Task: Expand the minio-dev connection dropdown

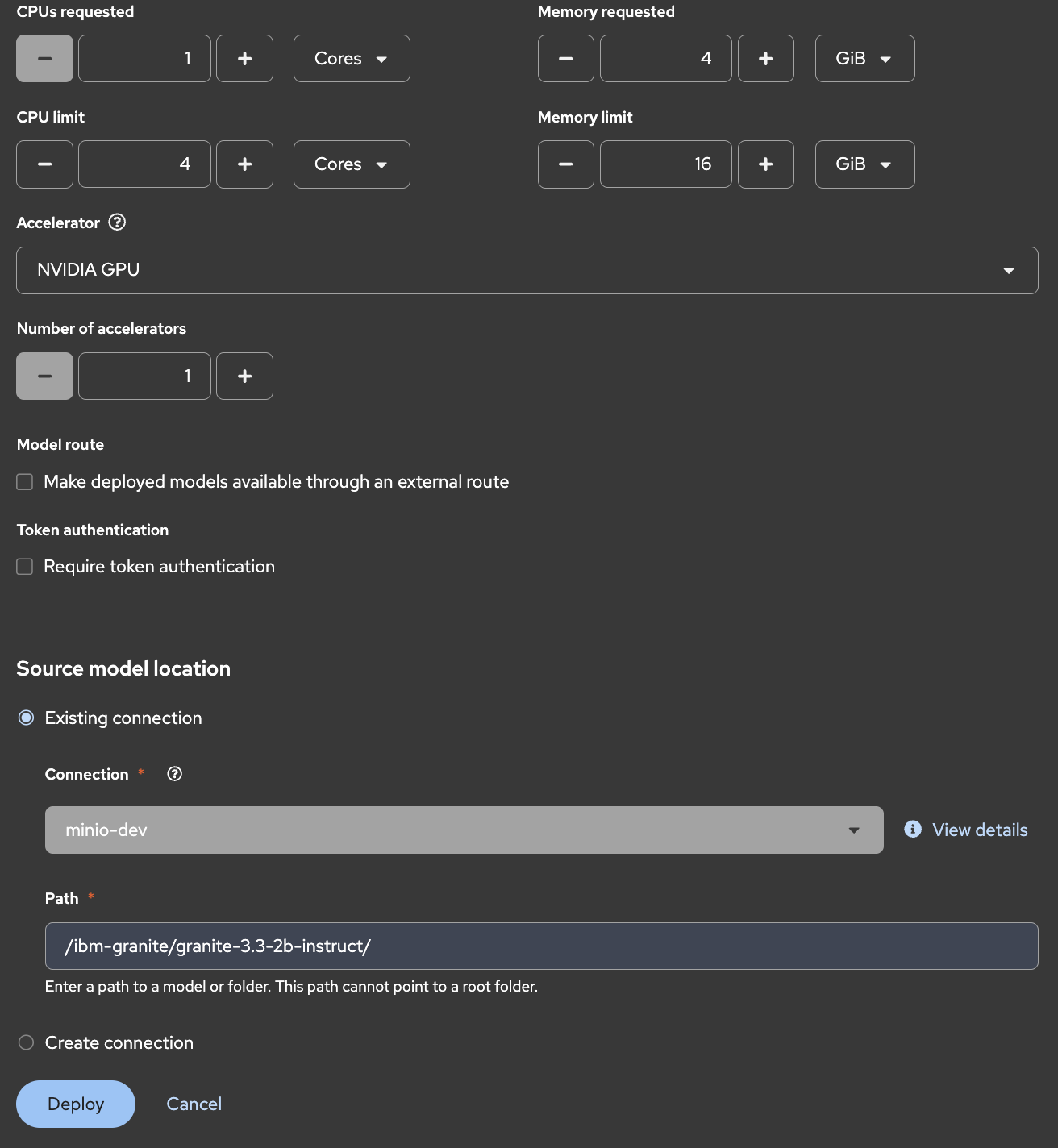Action: [464, 830]
